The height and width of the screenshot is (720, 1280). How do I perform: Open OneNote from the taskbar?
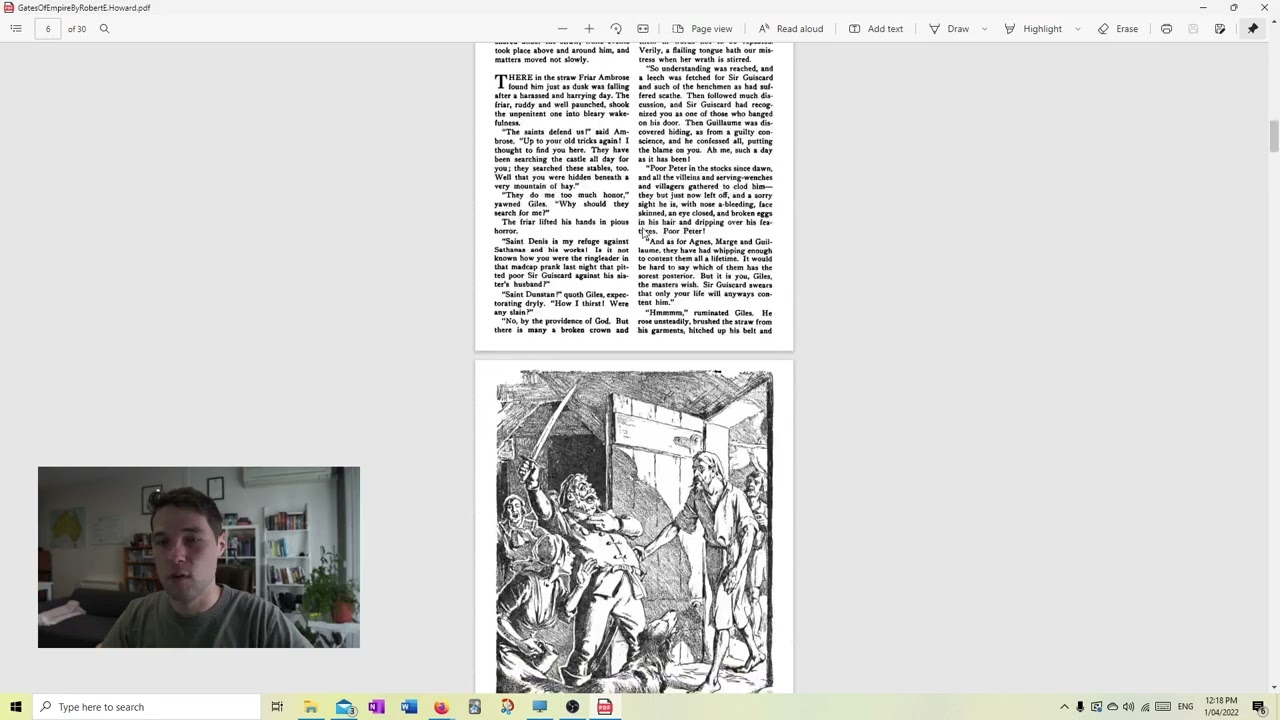(376, 707)
